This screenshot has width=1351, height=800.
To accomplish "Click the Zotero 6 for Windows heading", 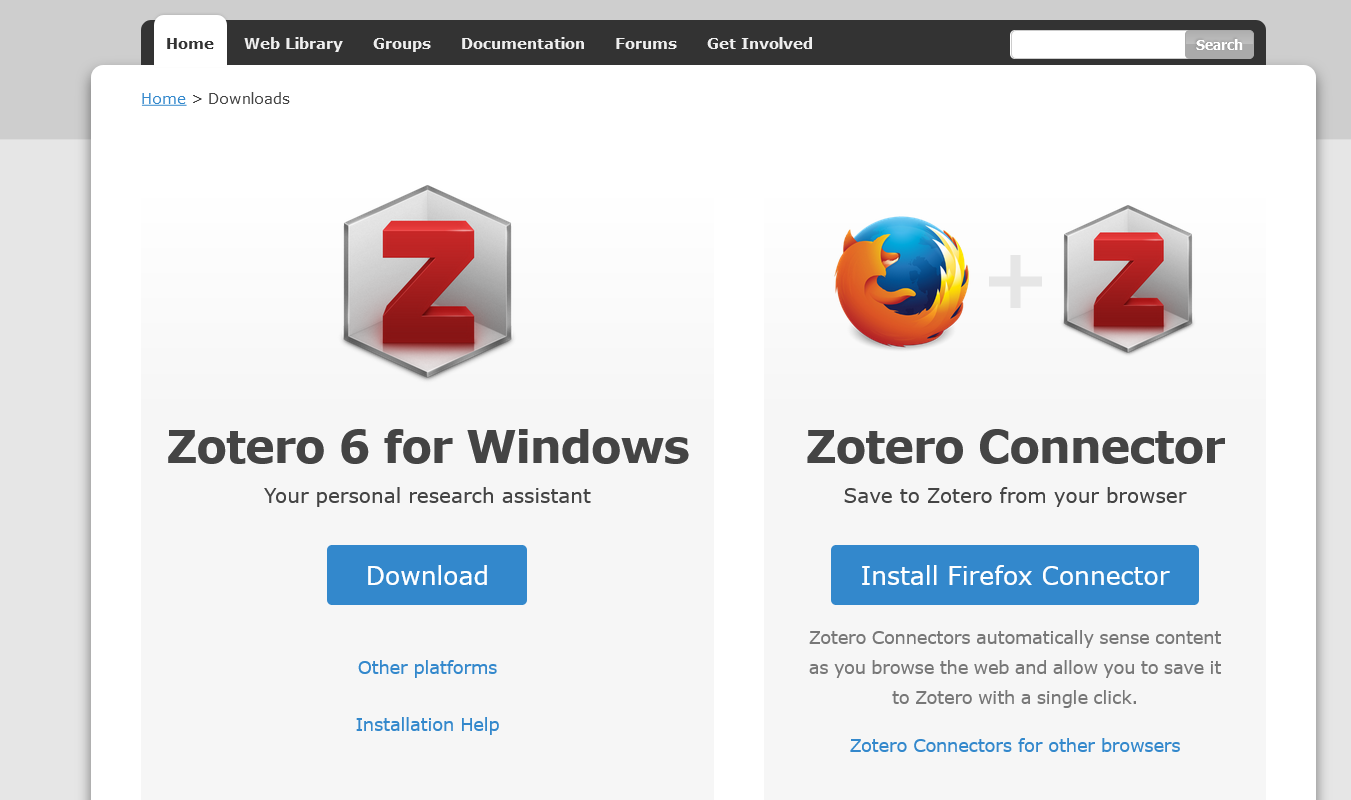I will tap(428, 446).
